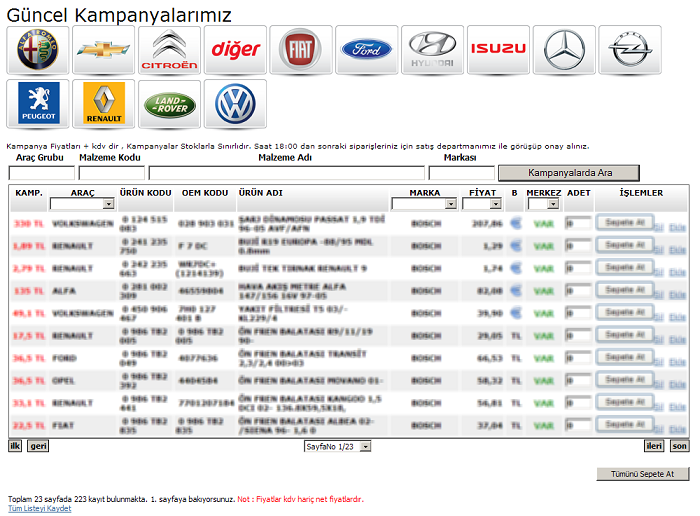Click the Renault brand logo
The height and width of the screenshot is (516, 700).
103,104
